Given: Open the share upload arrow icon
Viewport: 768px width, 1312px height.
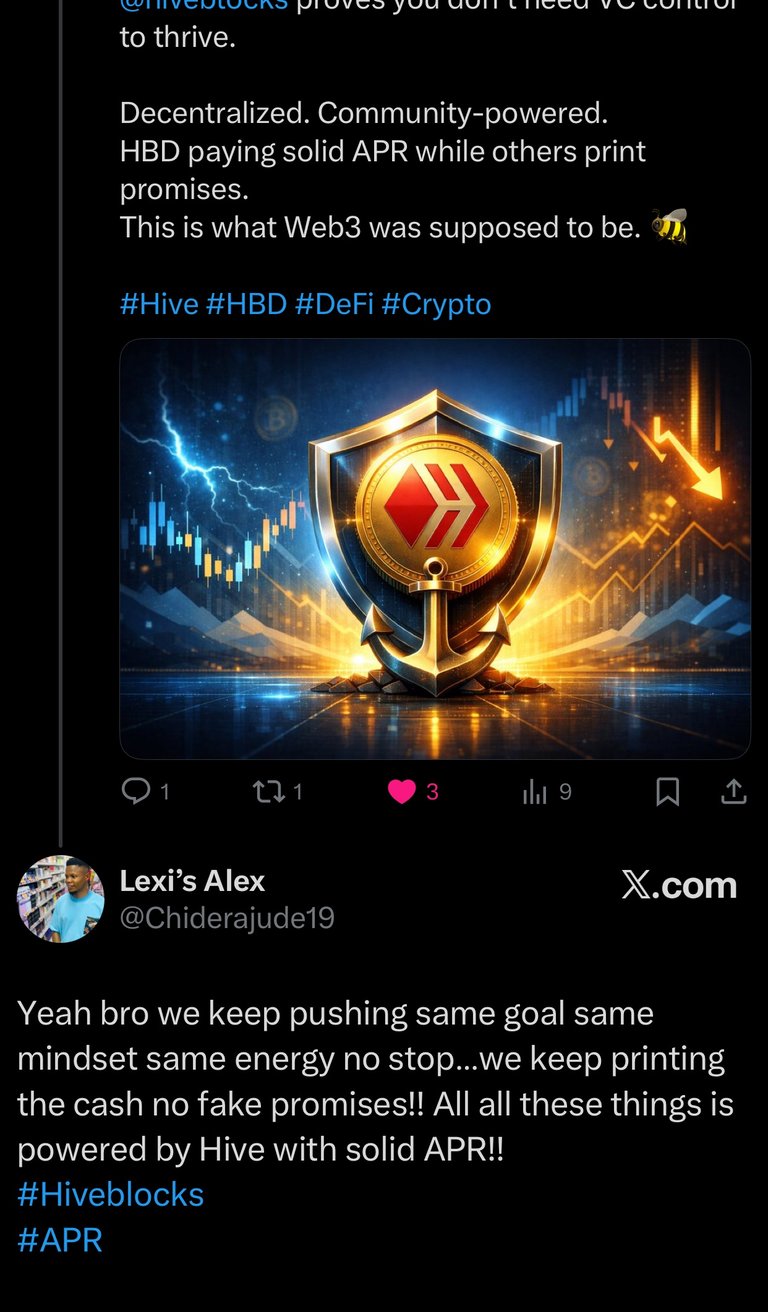Looking at the screenshot, I should (x=734, y=792).
